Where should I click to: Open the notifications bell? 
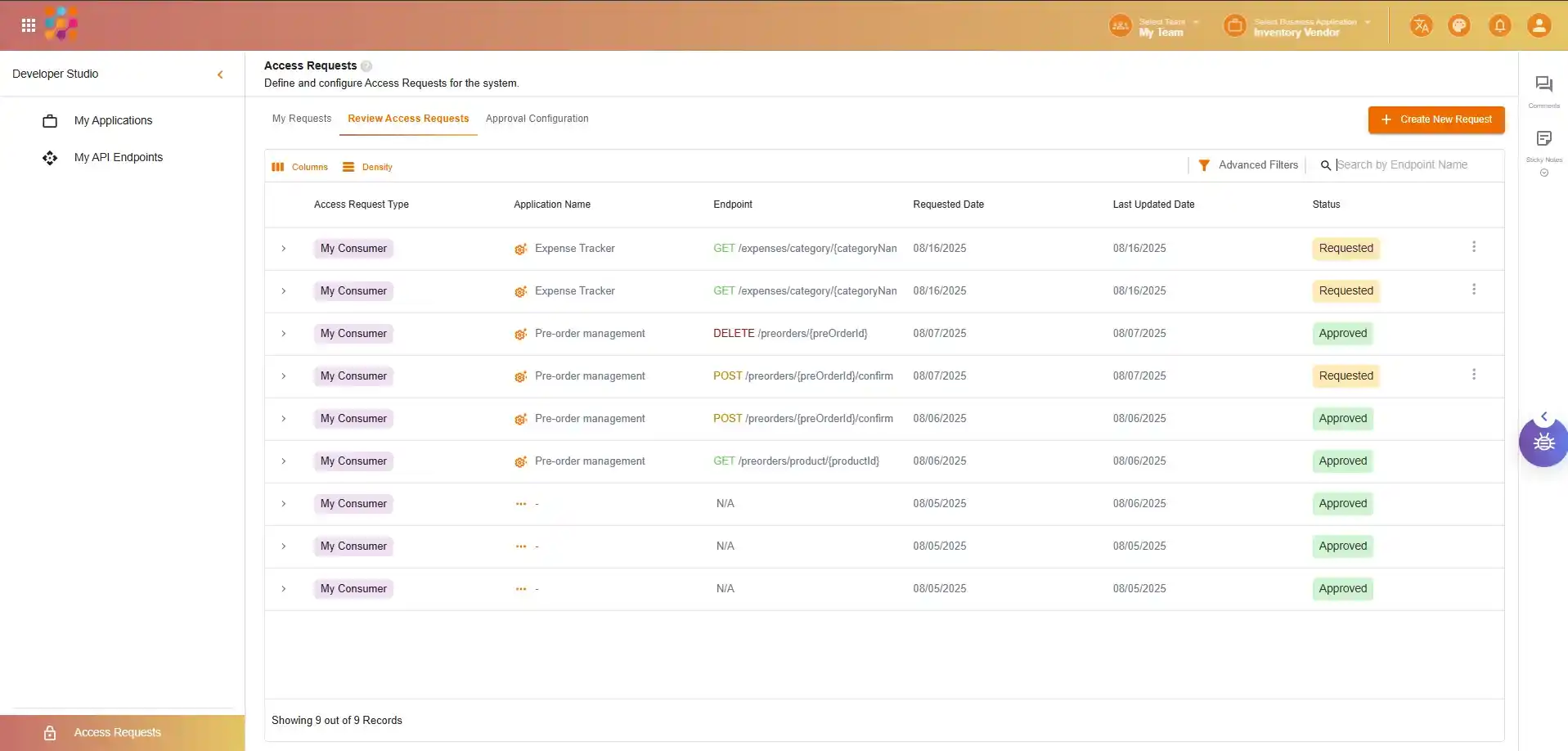pyautogui.click(x=1499, y=26)
